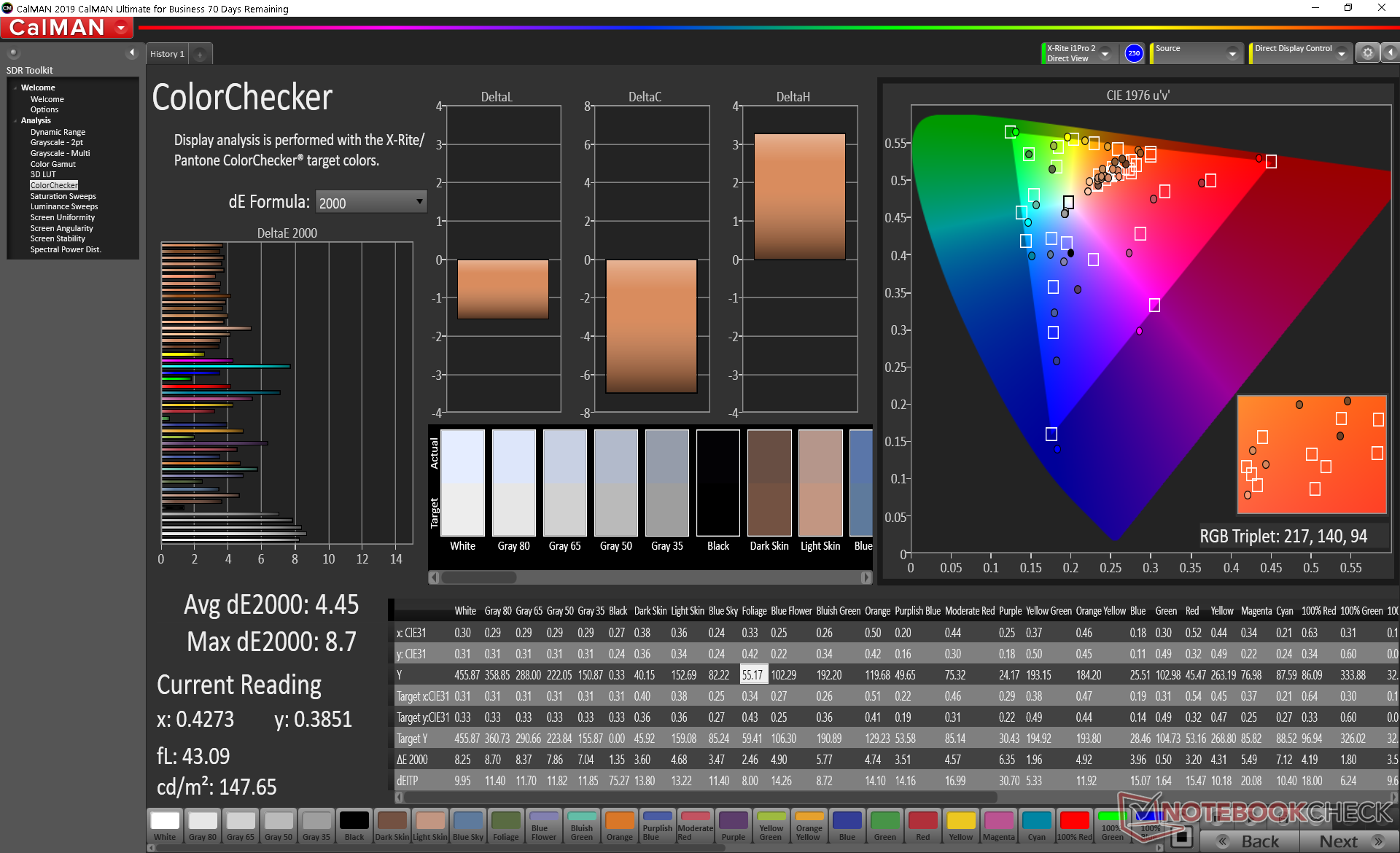Click the stop measurement square button
Screen dimensions: 1400x853
(x=1181, y=836)
